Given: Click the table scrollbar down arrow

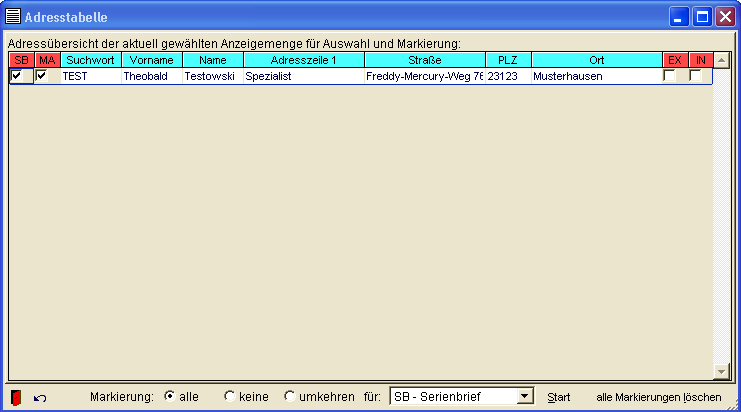Looking at the screenshot, I should click(x=721, y=371).
